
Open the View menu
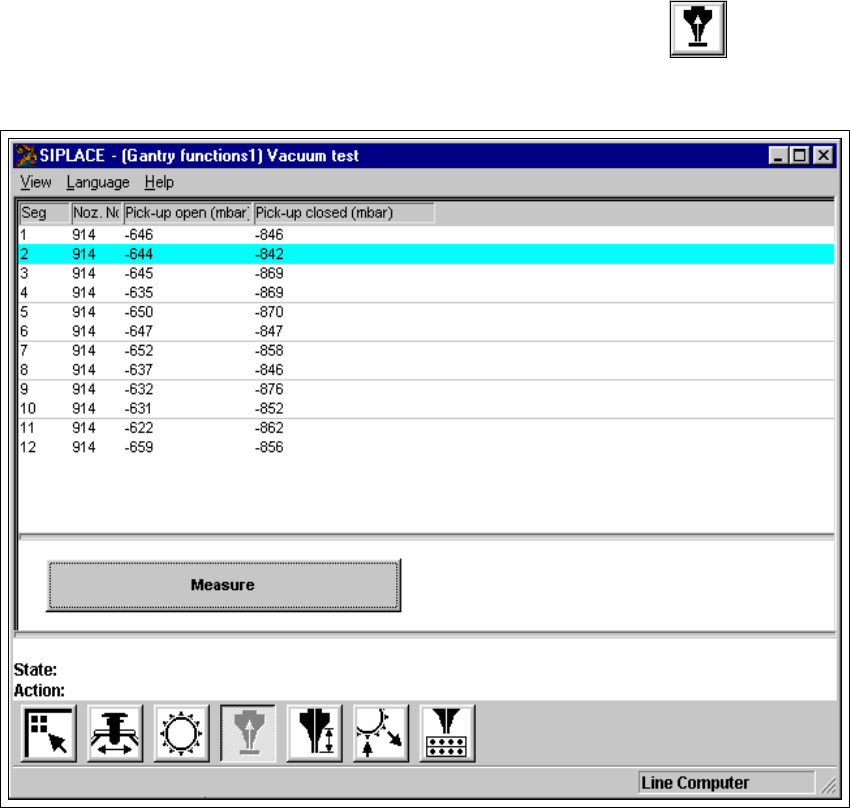point(36,182)
